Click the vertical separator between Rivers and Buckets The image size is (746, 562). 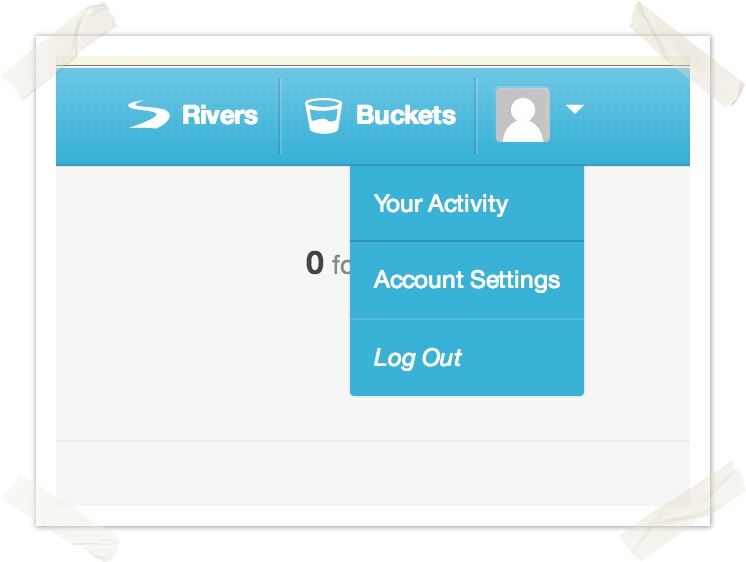coord(280,115)
